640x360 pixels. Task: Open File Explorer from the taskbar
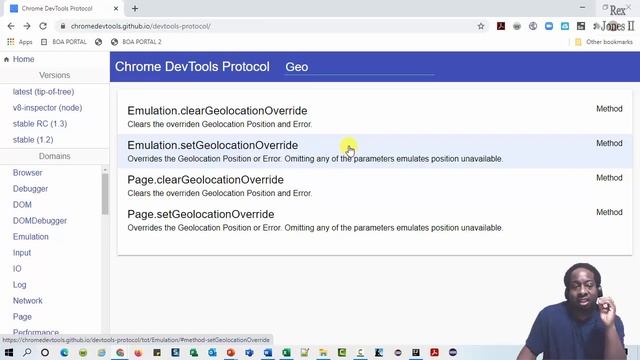(x=323, y=352)
